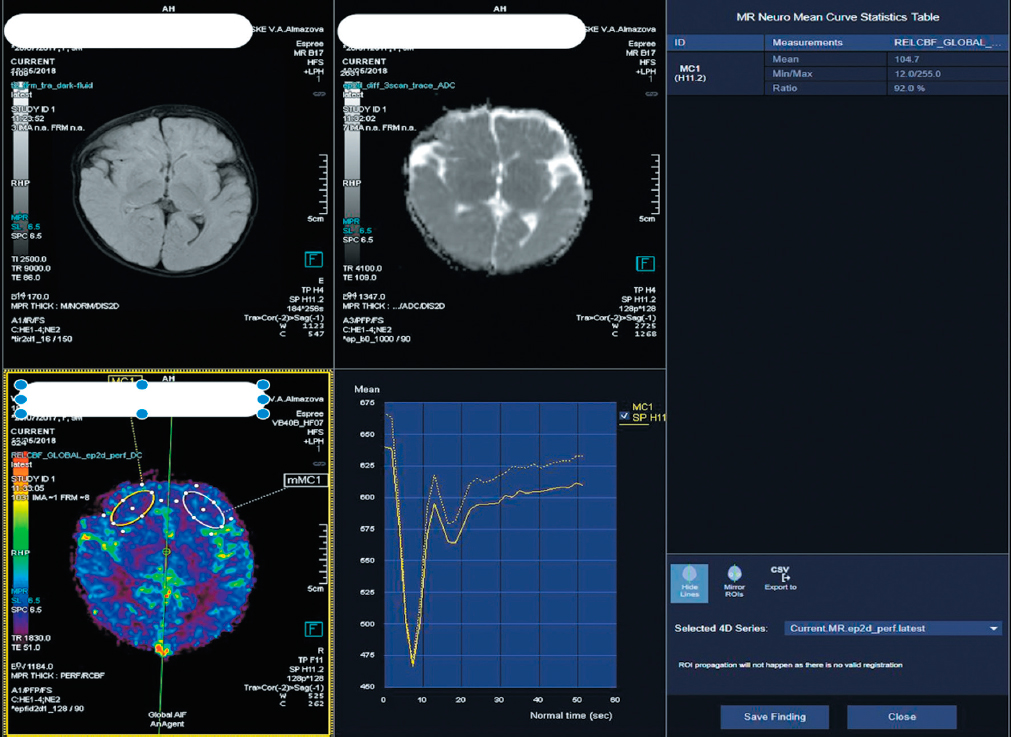The image size is (1011, 737).
Task: Click the F marker in the perfusion viewport
Action: click(x=313, y=629)
